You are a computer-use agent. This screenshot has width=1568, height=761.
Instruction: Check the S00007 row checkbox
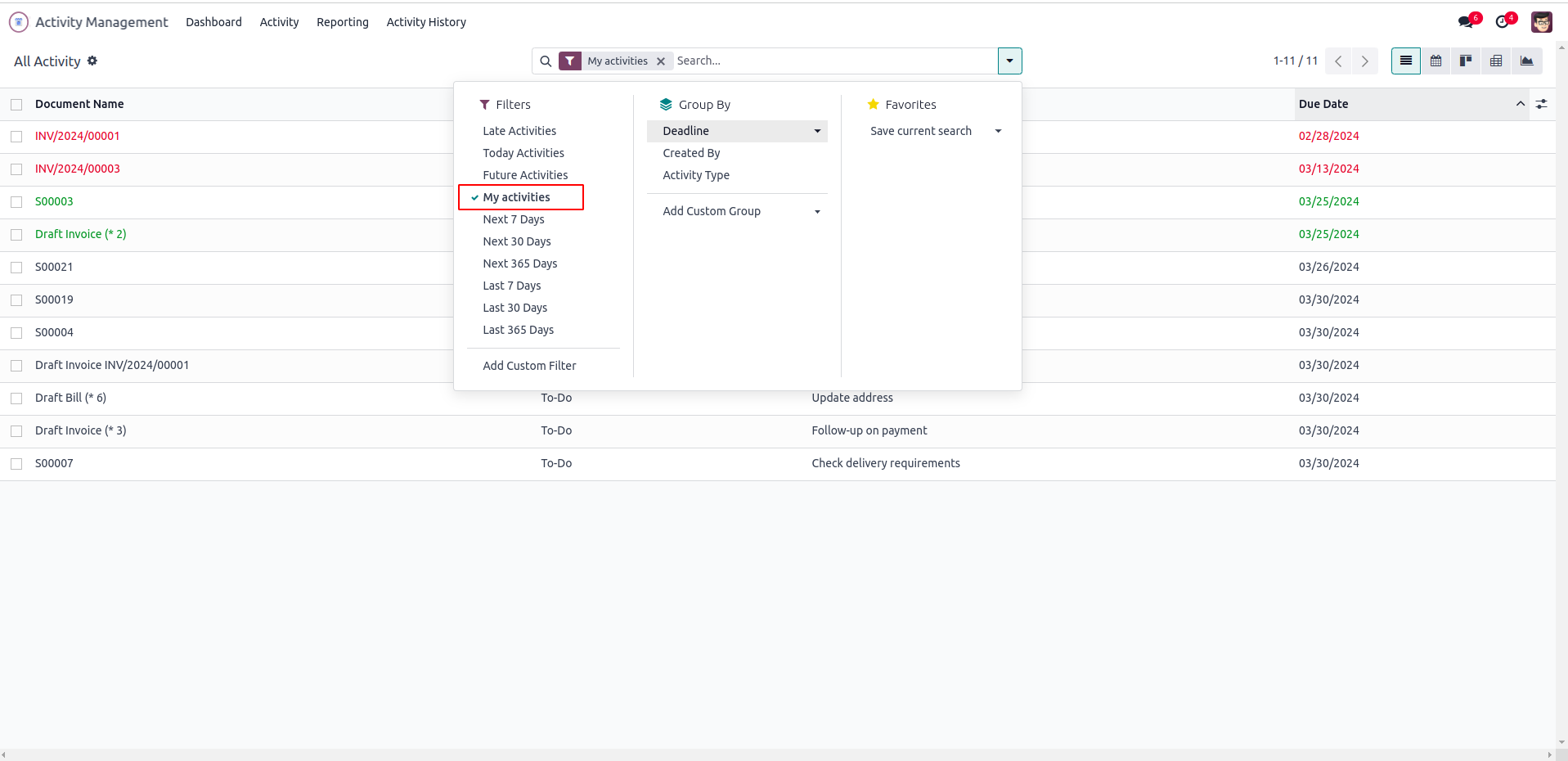[16, 464]
